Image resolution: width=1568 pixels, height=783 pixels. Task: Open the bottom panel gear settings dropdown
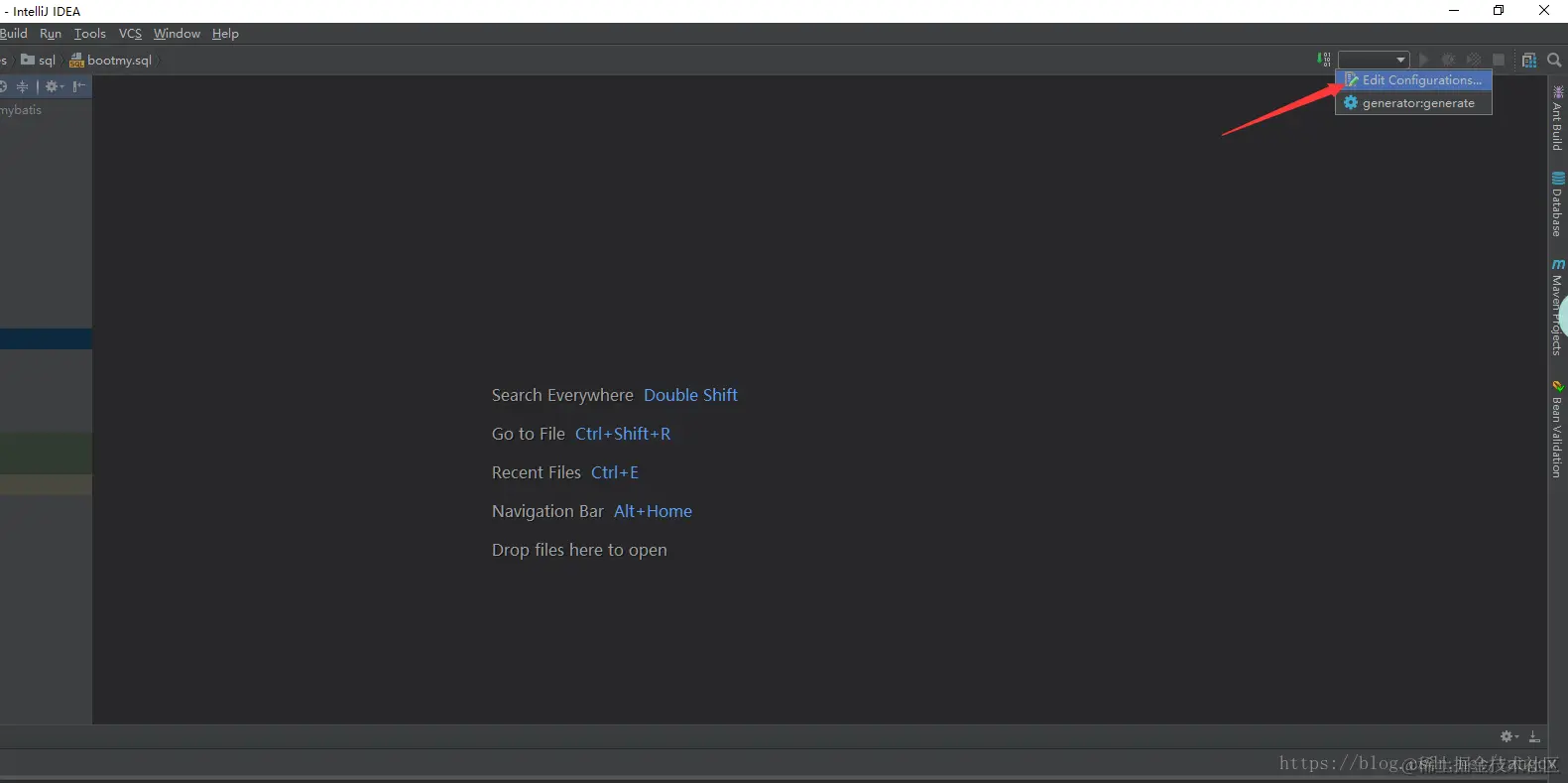tap(1509, 736)
